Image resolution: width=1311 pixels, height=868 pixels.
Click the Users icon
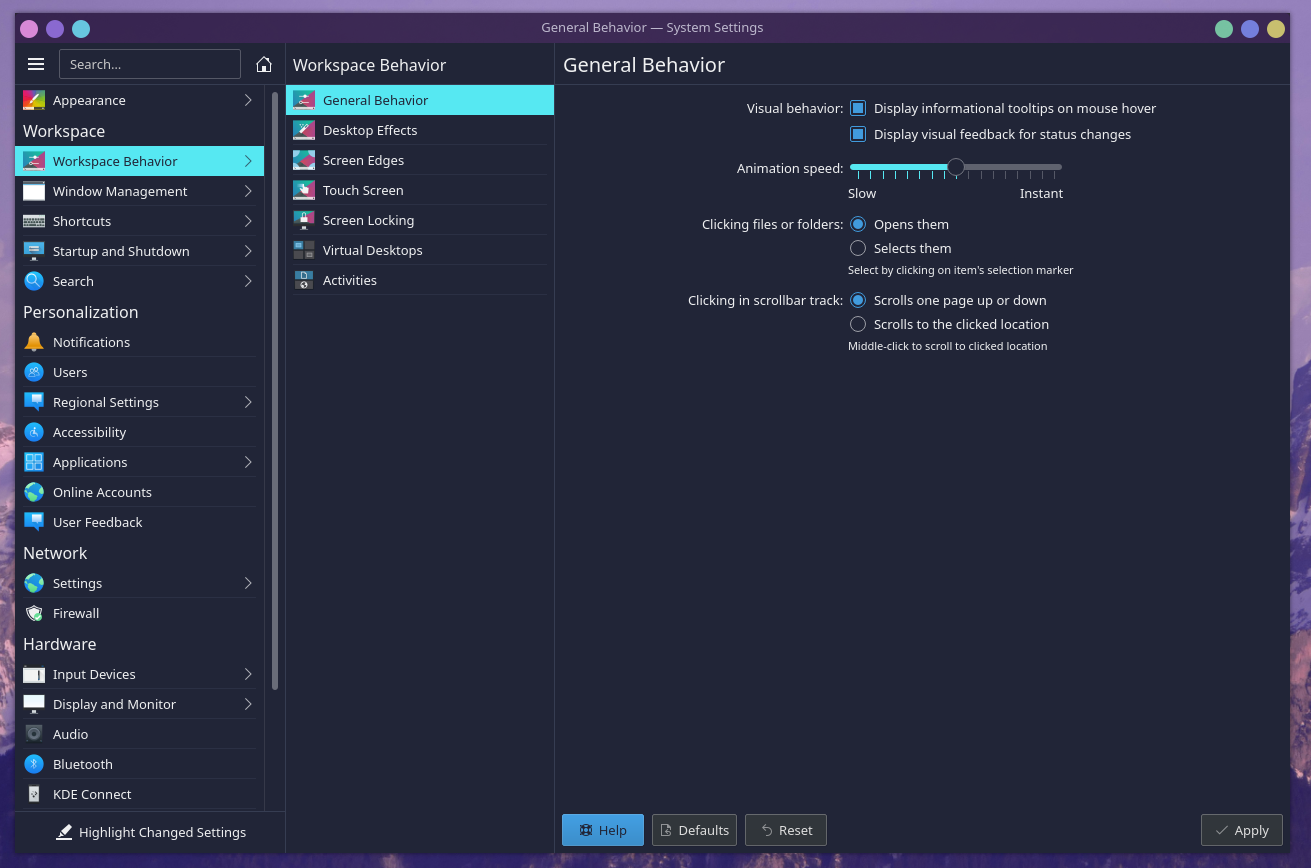point(34,372)
